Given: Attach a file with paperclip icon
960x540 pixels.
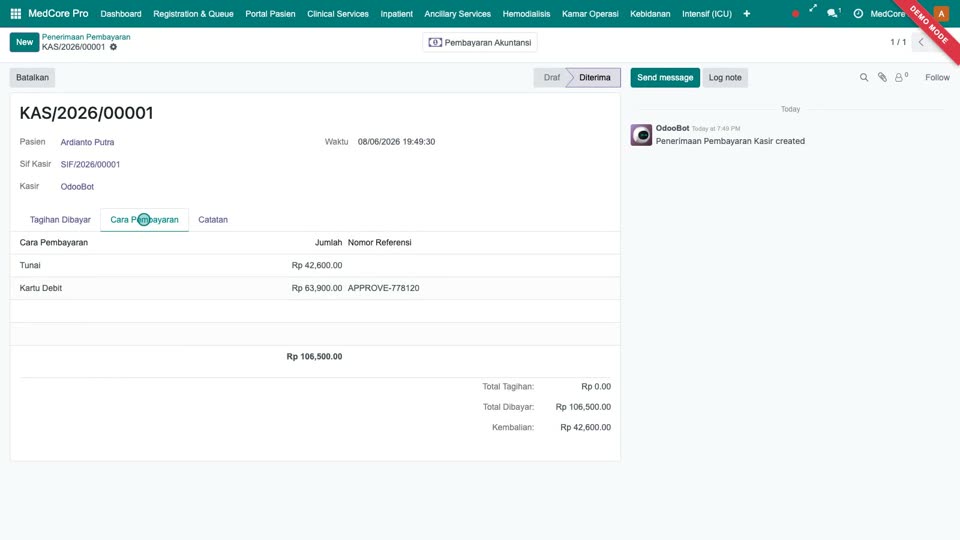Looking at the screenshot, I should (x=882, y=78).
